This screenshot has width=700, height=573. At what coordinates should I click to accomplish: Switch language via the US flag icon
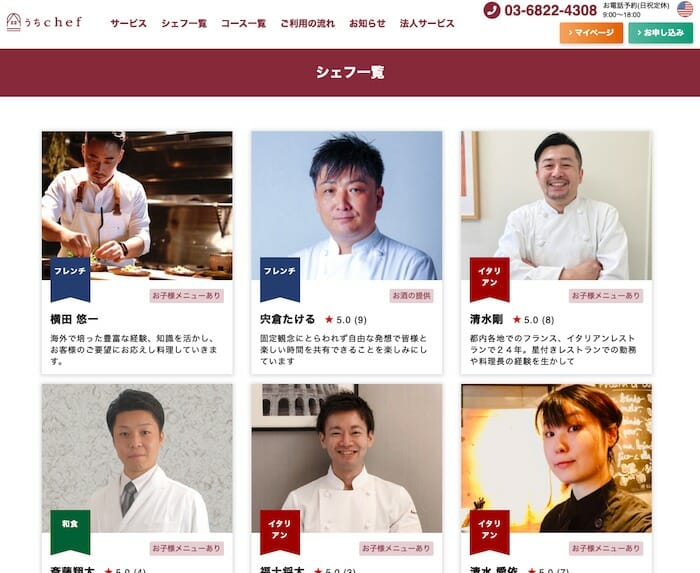[x=685, y=9]
